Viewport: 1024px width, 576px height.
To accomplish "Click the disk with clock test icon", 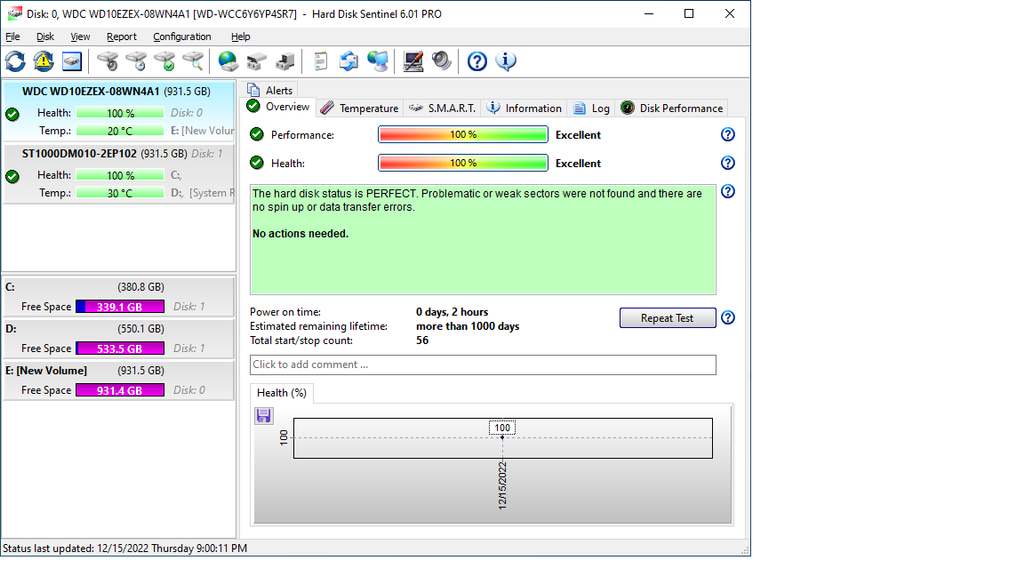I will coord(136,61).
